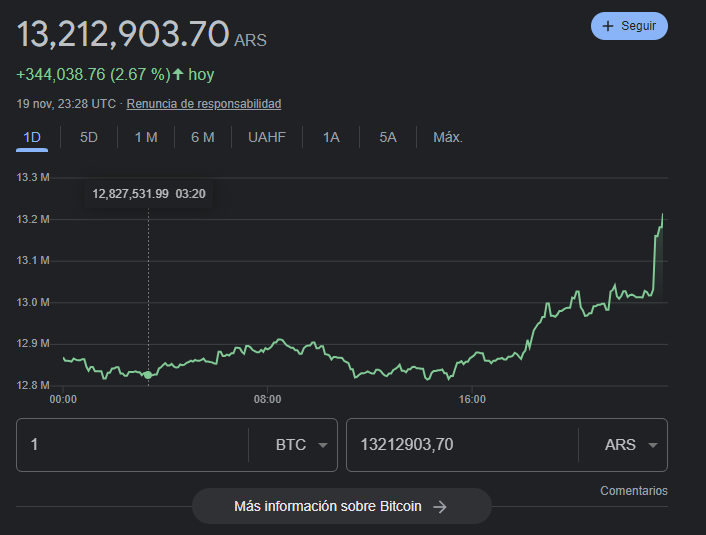Click the Seguir follow button
Screen dimensions: 706x535
629,26
